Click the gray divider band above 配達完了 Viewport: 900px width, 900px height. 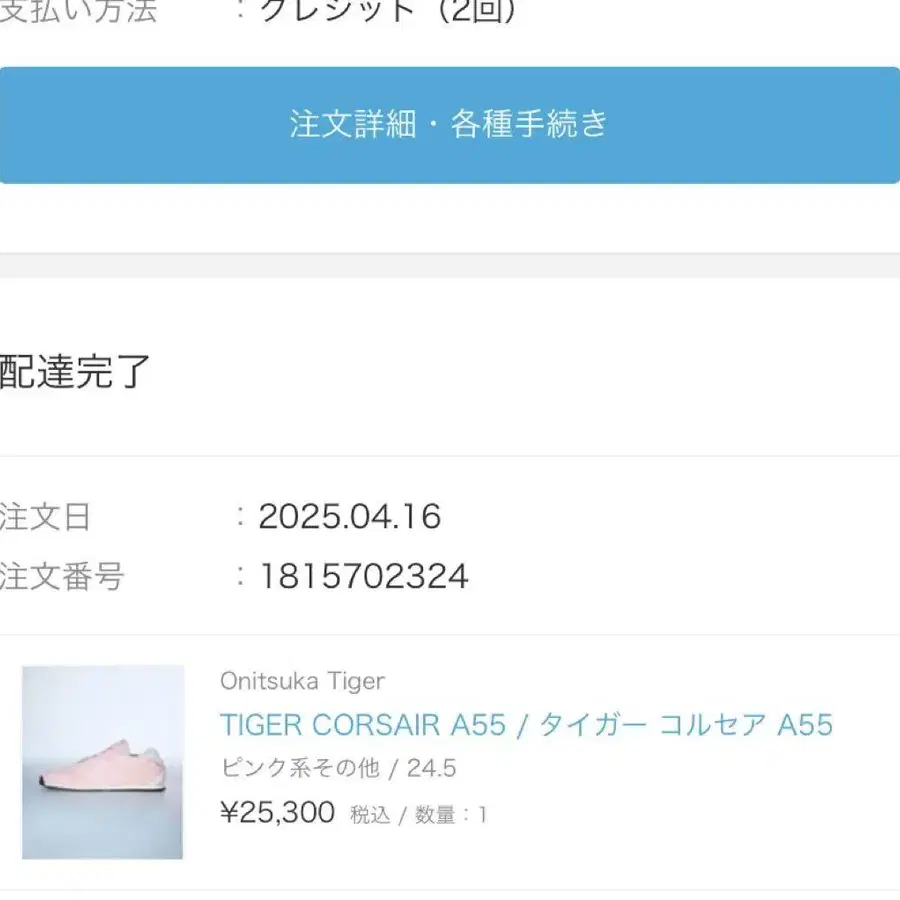pos(450,265)
